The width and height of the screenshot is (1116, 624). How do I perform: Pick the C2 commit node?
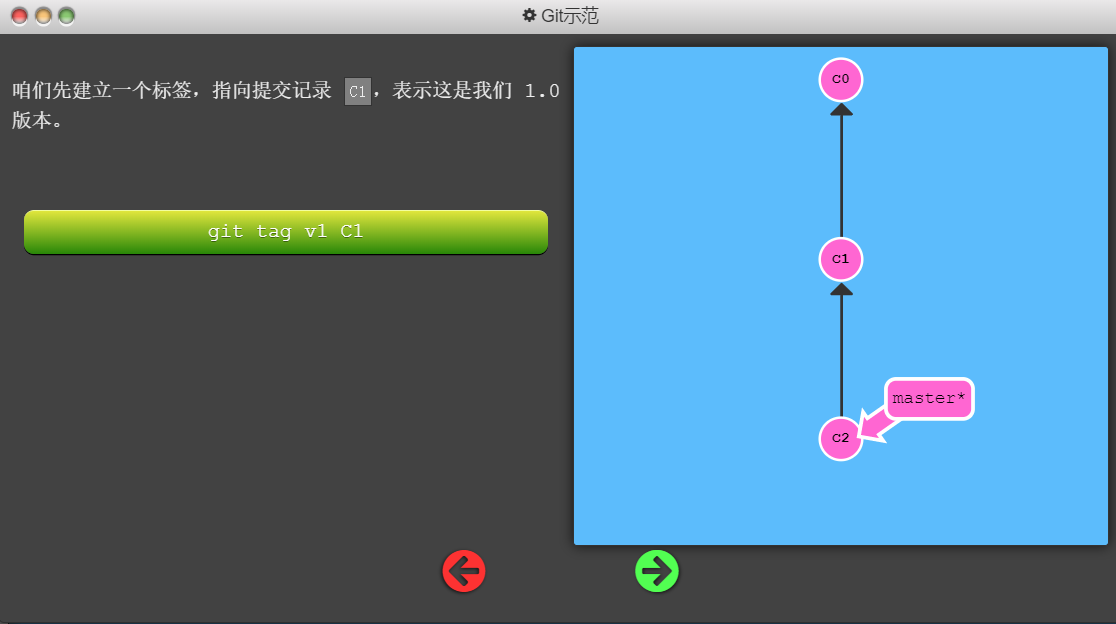pyautogui.click(x=841, y=438)
